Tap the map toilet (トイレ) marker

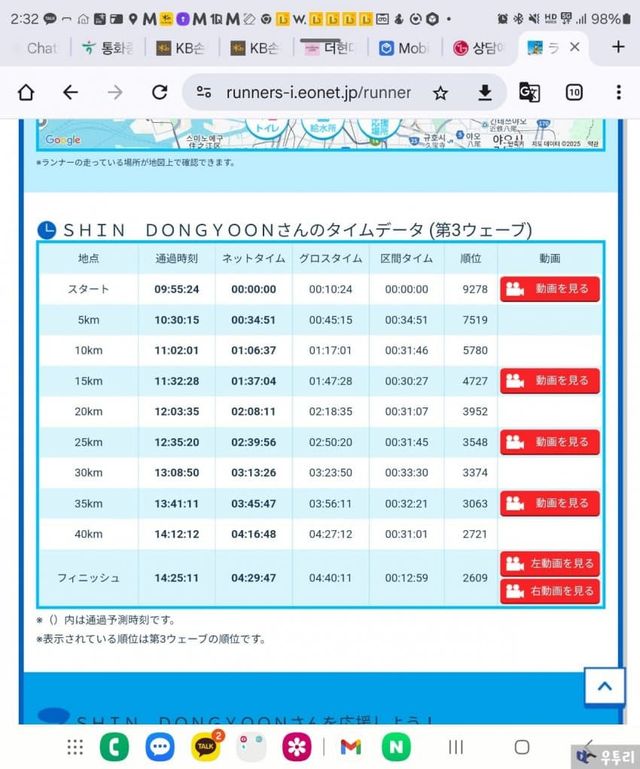coord(267,128)
